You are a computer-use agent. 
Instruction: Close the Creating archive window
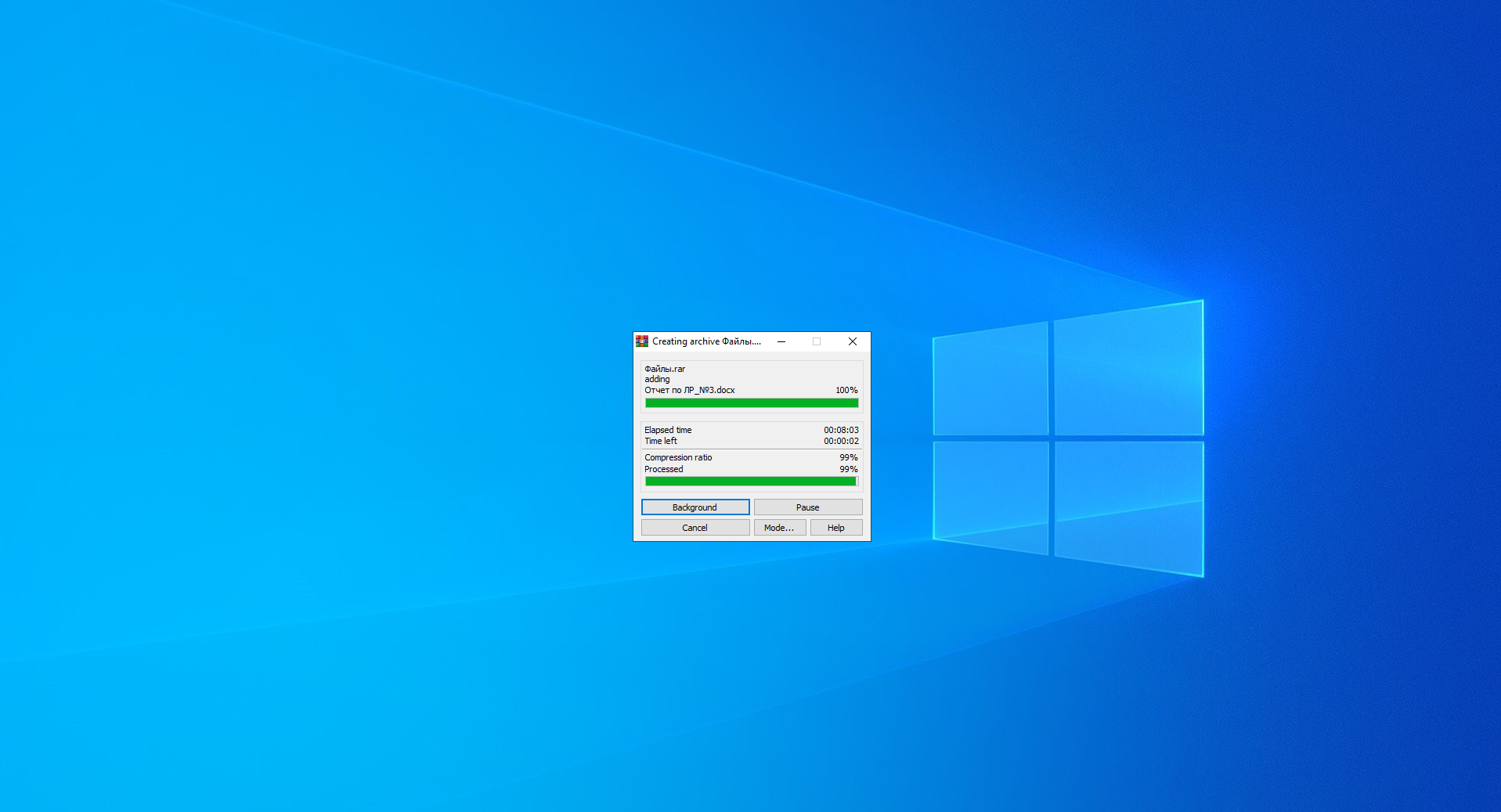coord(853,341)
